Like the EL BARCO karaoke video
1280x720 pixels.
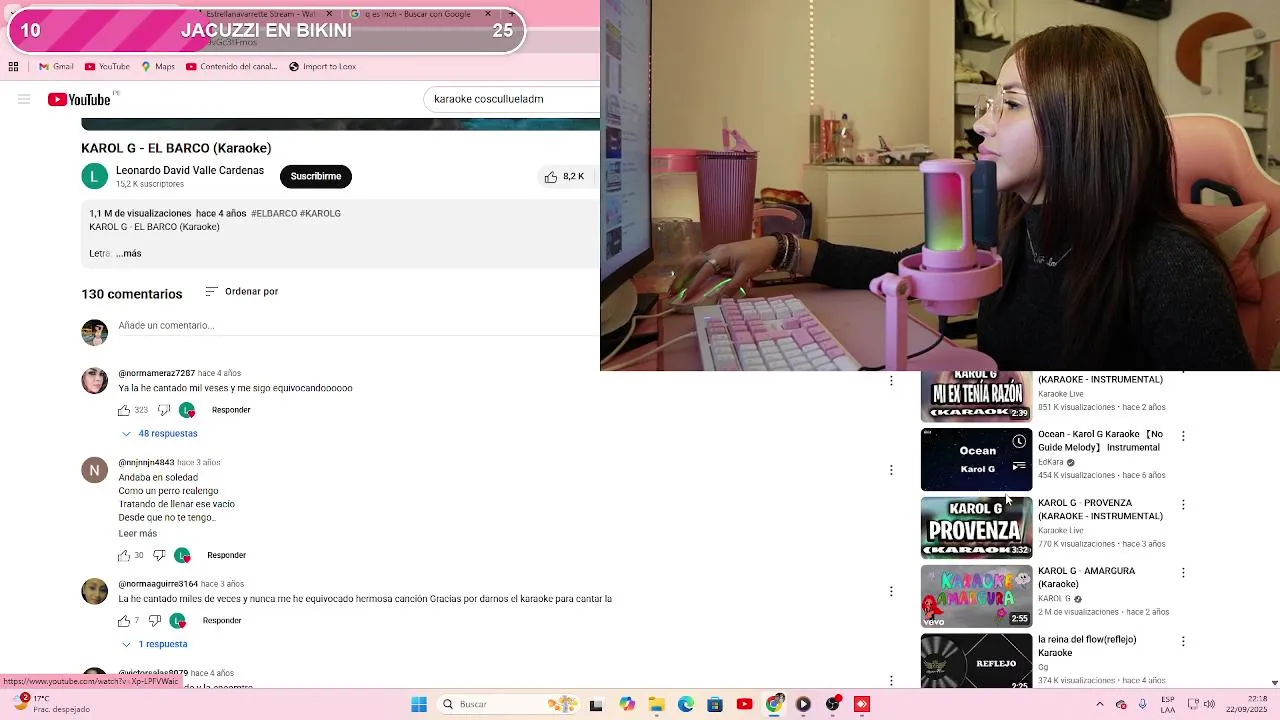pos(564,176)
